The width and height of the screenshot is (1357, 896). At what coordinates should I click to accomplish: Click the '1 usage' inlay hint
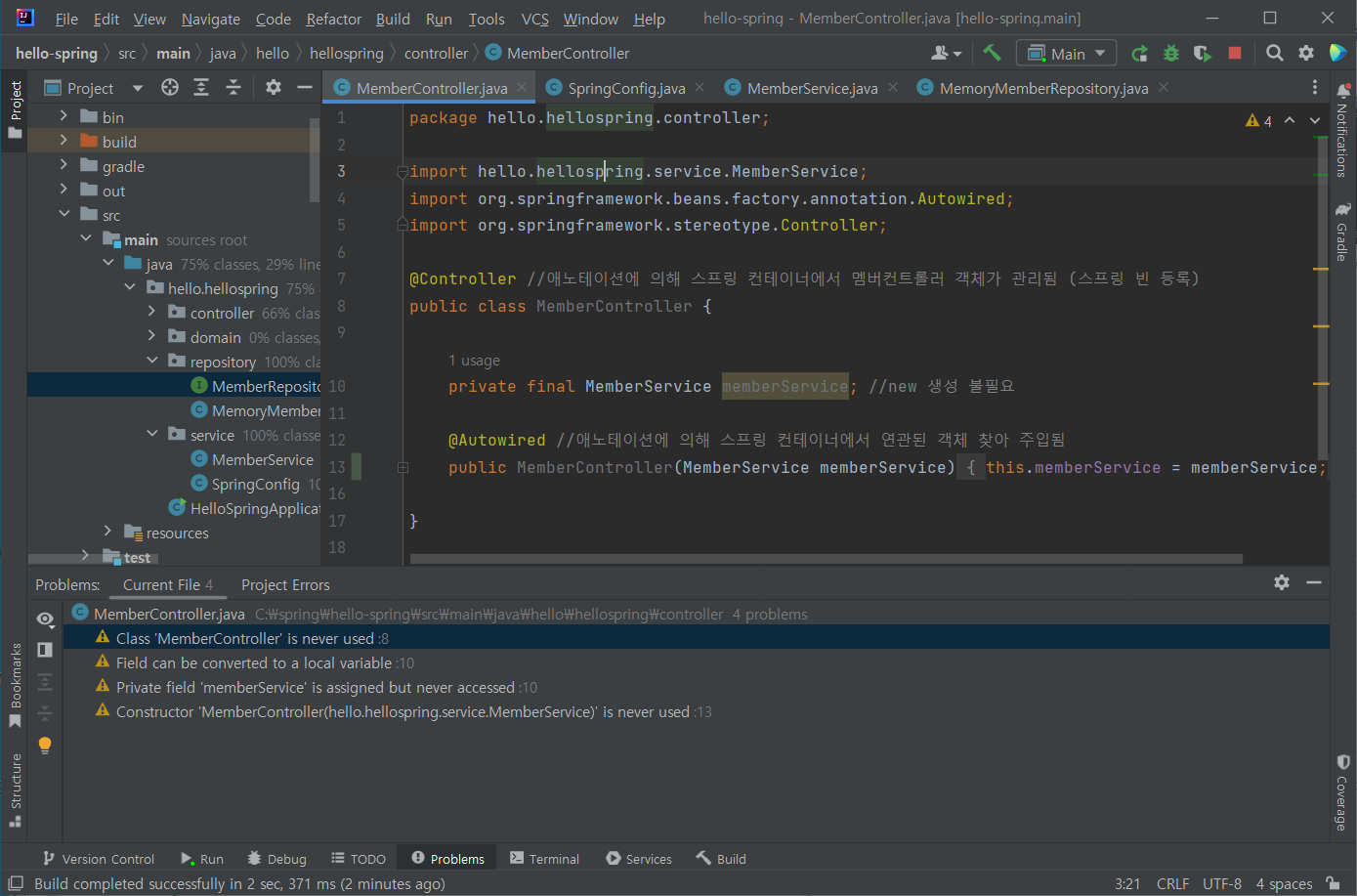(474, 361)
